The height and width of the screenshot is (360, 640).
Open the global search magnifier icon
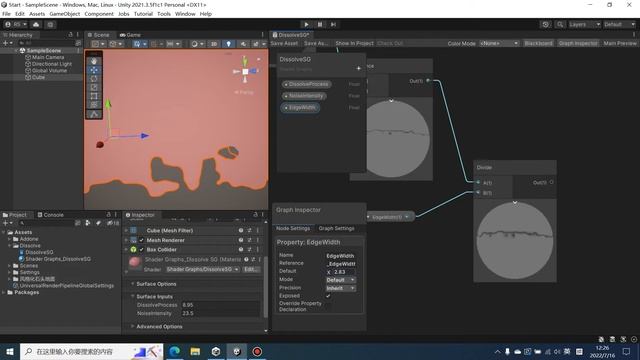click(x=560, y=24)
